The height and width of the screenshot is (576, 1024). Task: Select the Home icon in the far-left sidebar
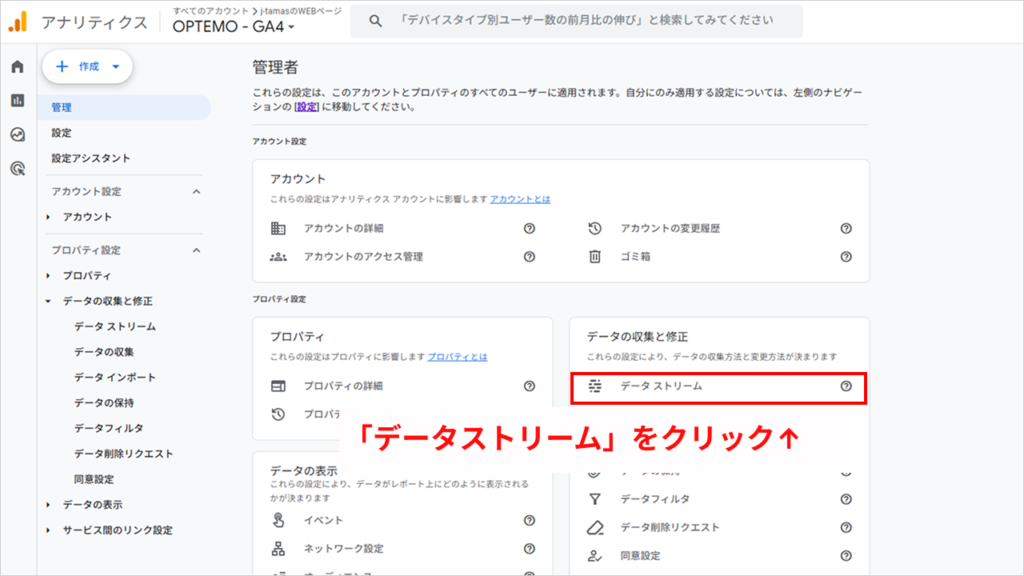tap(17, 67)
